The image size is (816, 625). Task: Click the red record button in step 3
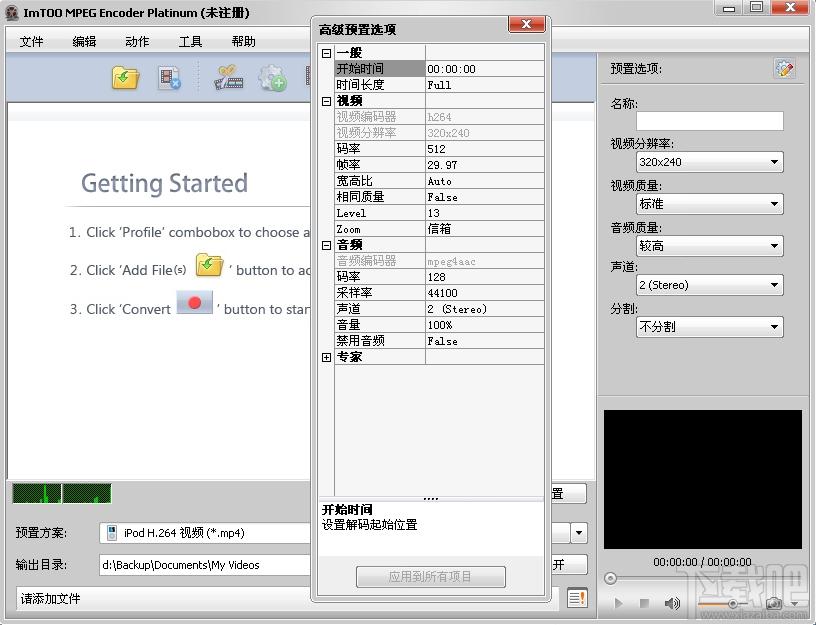(195, 303)
